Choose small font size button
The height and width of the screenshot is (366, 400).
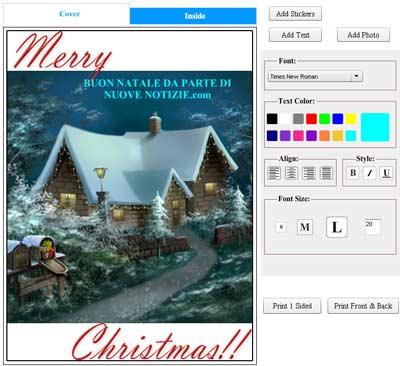pyautogui.click(x=281, y=227)
